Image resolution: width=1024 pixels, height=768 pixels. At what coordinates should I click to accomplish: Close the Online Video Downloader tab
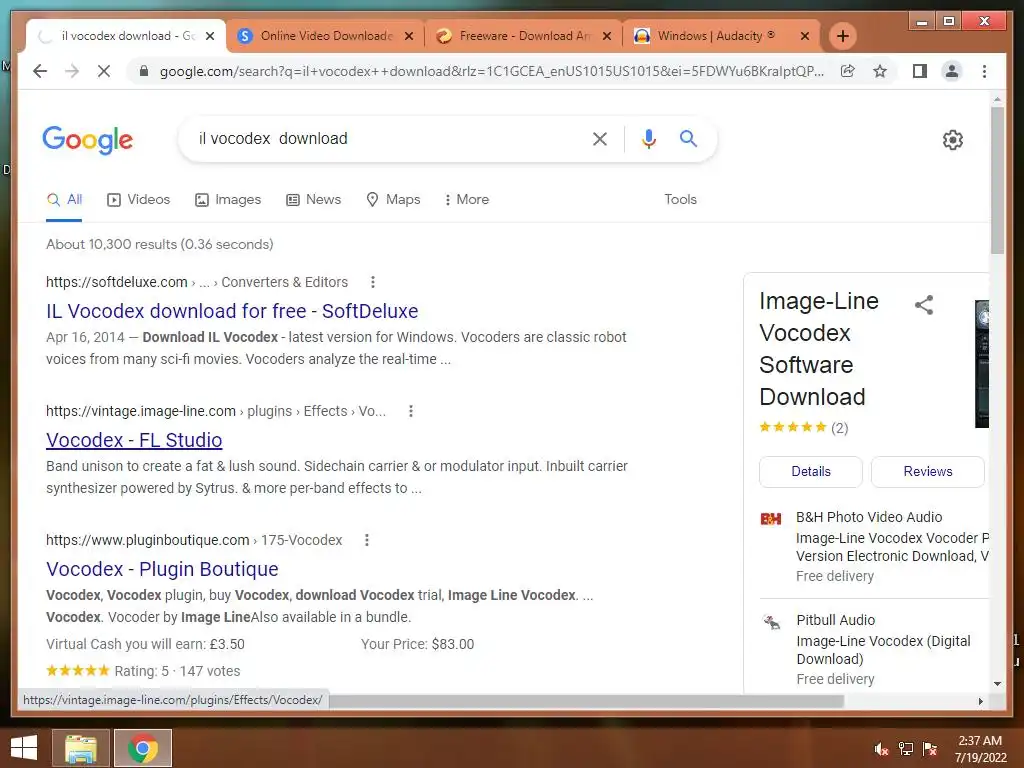point(409,36)
